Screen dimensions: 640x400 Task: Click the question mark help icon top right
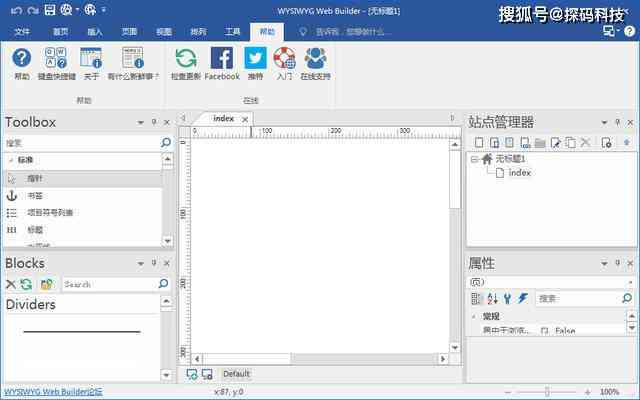point(630,31)
